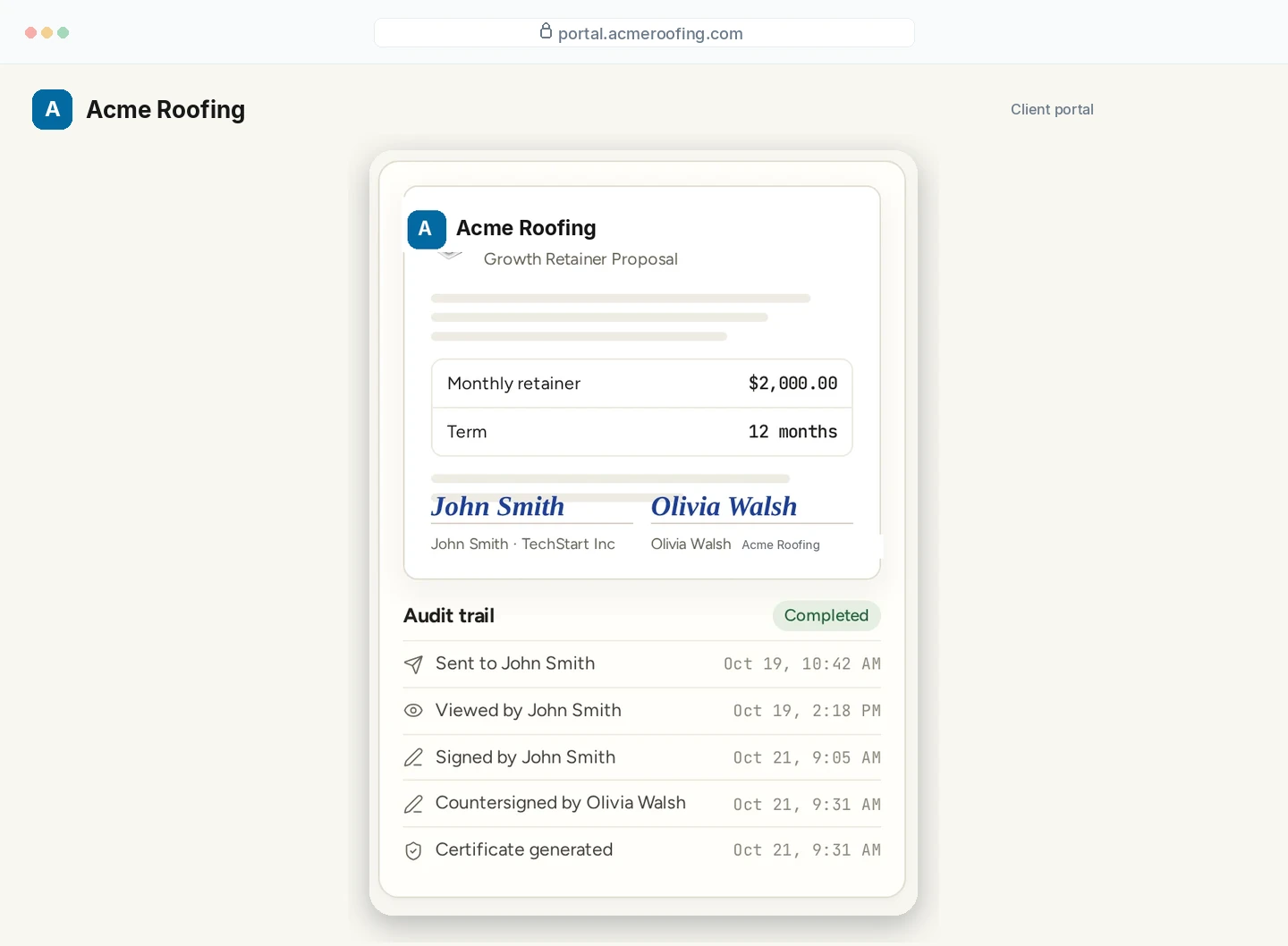This screenshot has height=946, width=1288.
Task: Click the Oct 19, 2:18 PM timestamp
Action: pyautogui.click(x=808, y=711)
